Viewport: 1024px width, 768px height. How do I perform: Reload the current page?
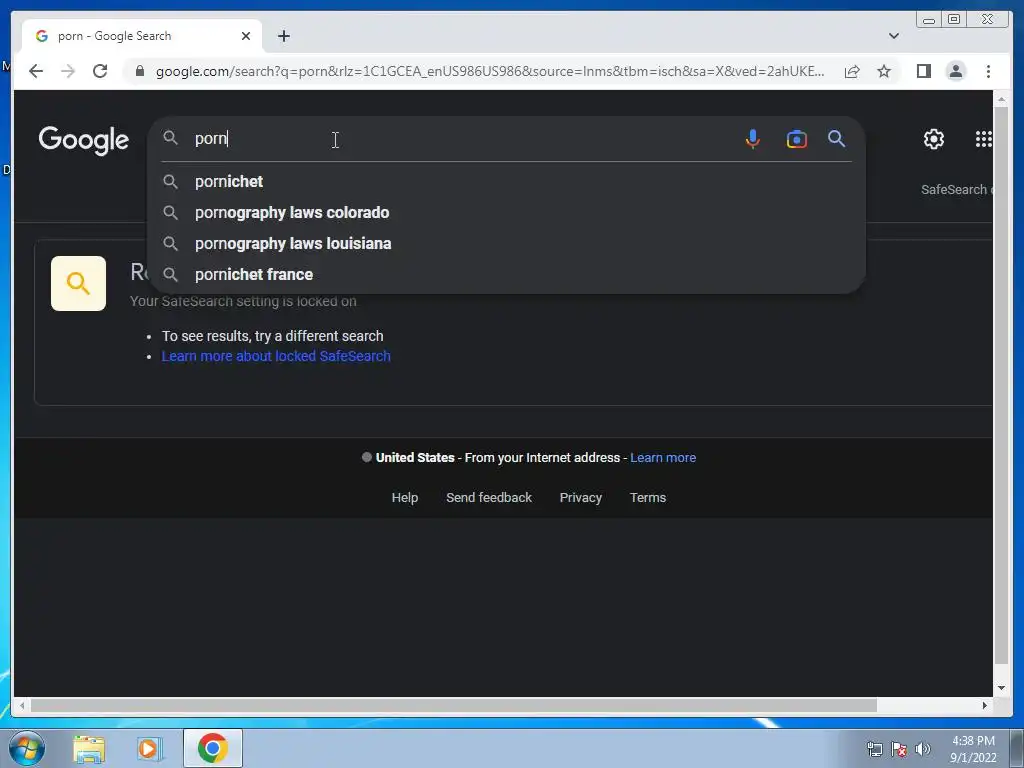100,71
